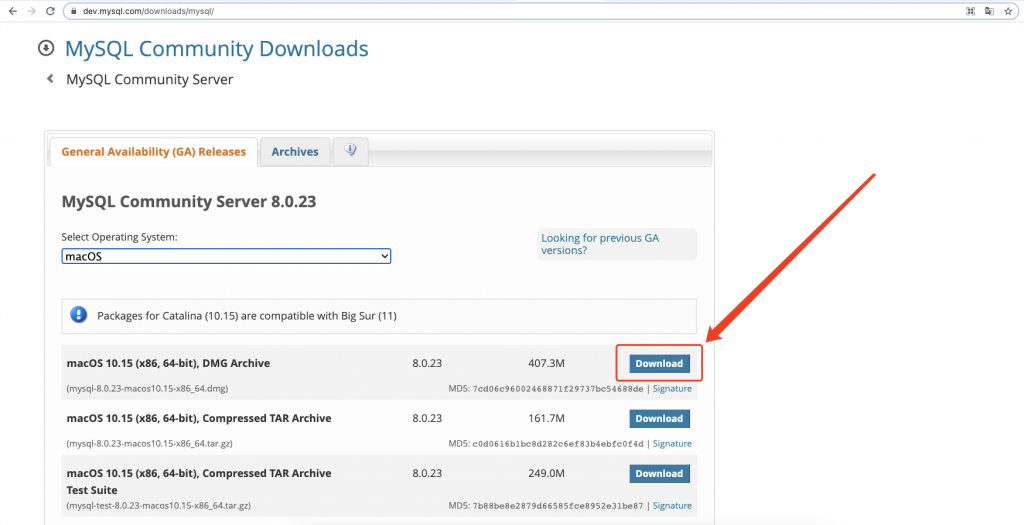Switch to the Archives tab
Screen dimensions: 1024x525
pos(295,151)
